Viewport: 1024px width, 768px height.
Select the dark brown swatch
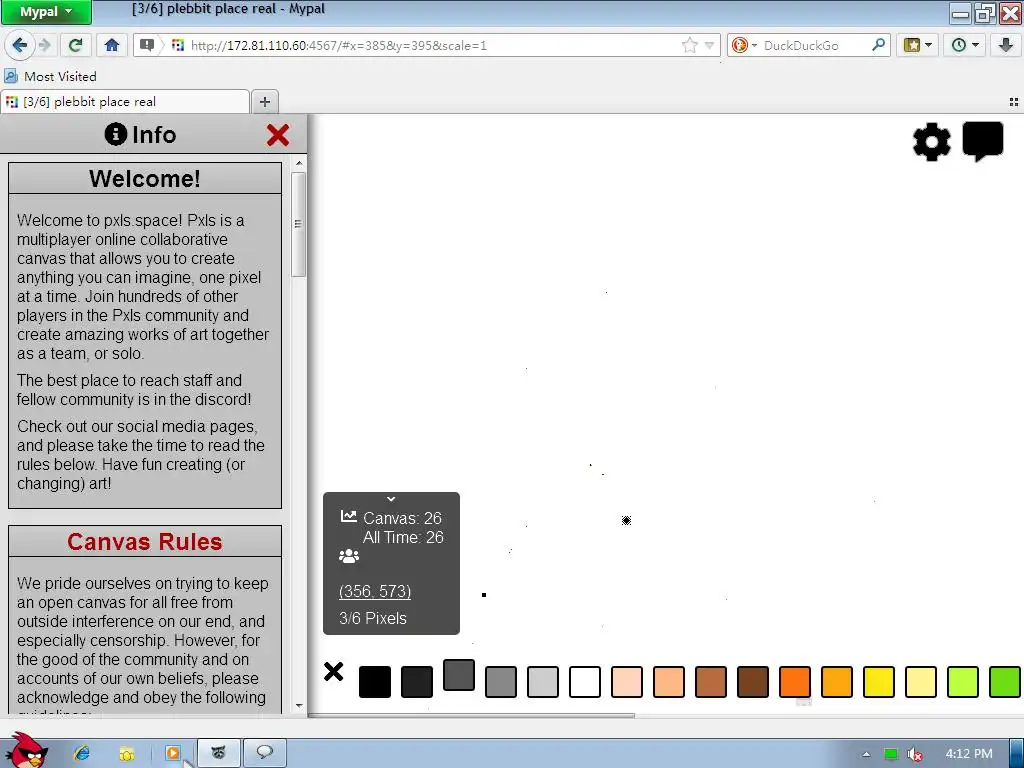coord(753,682)
